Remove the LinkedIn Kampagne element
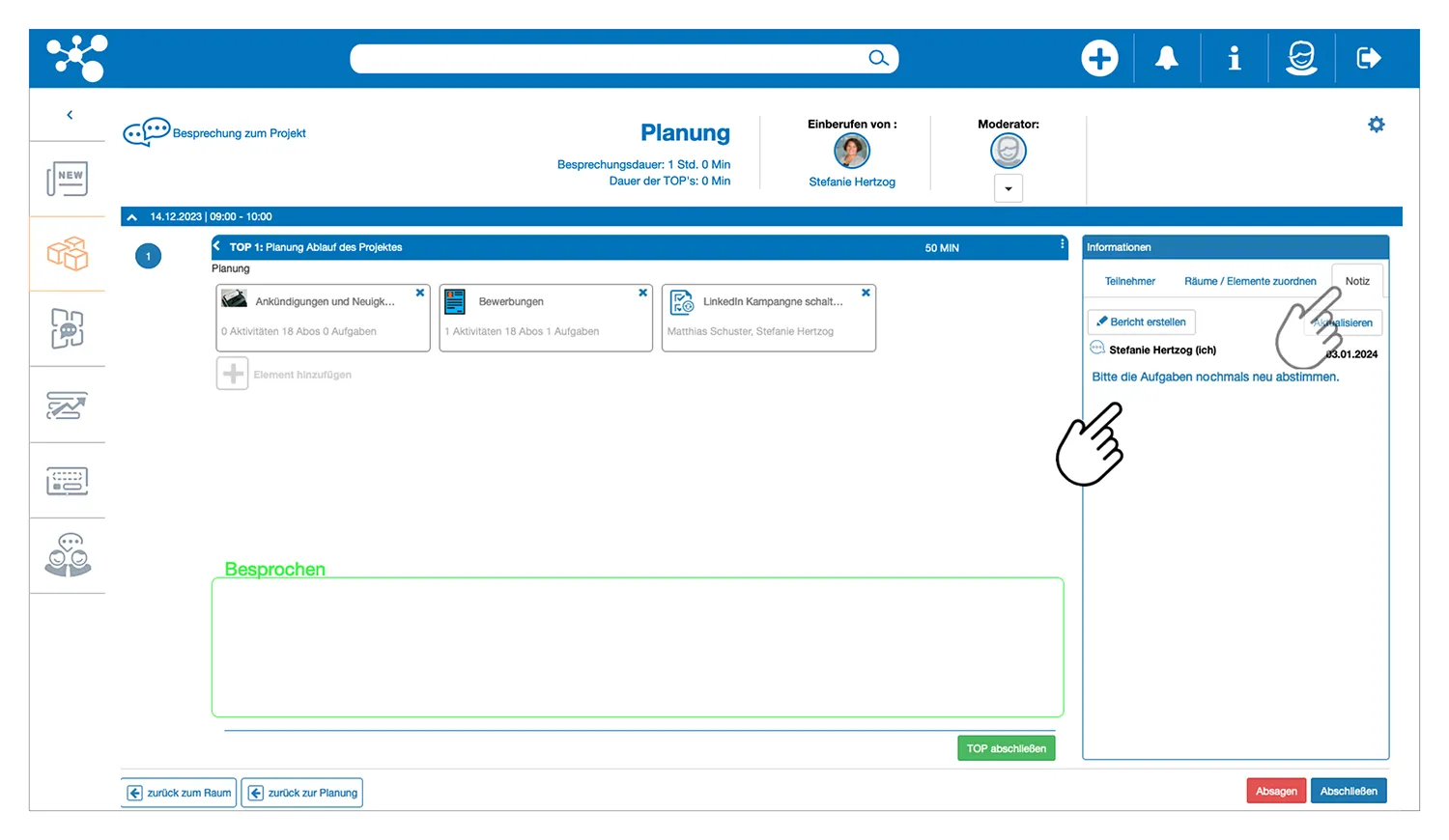 (866, 293)
